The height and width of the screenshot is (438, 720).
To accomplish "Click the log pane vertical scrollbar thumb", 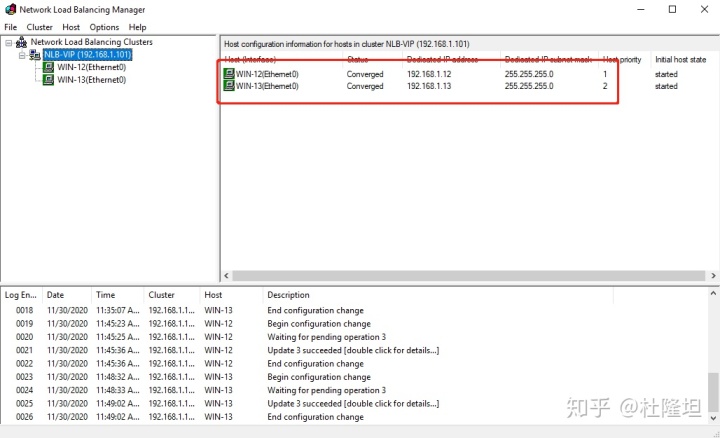I will tap(713, 392).
